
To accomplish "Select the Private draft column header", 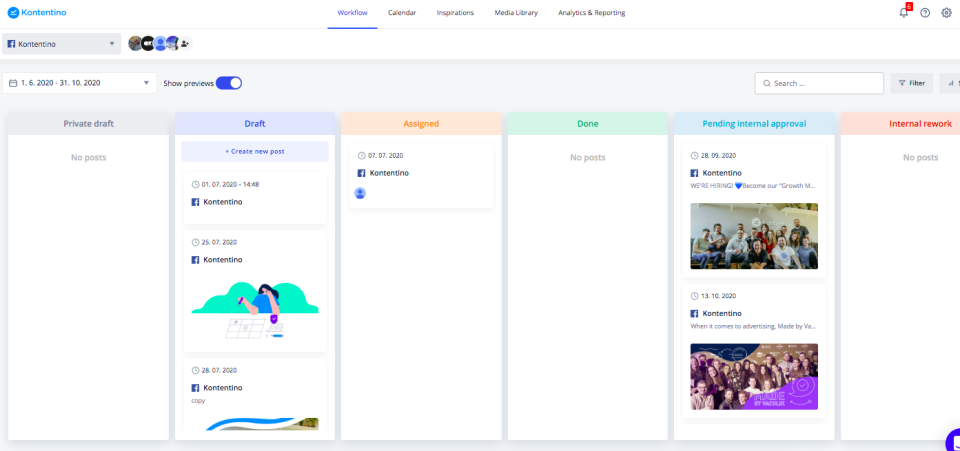I will coord(88,124).
